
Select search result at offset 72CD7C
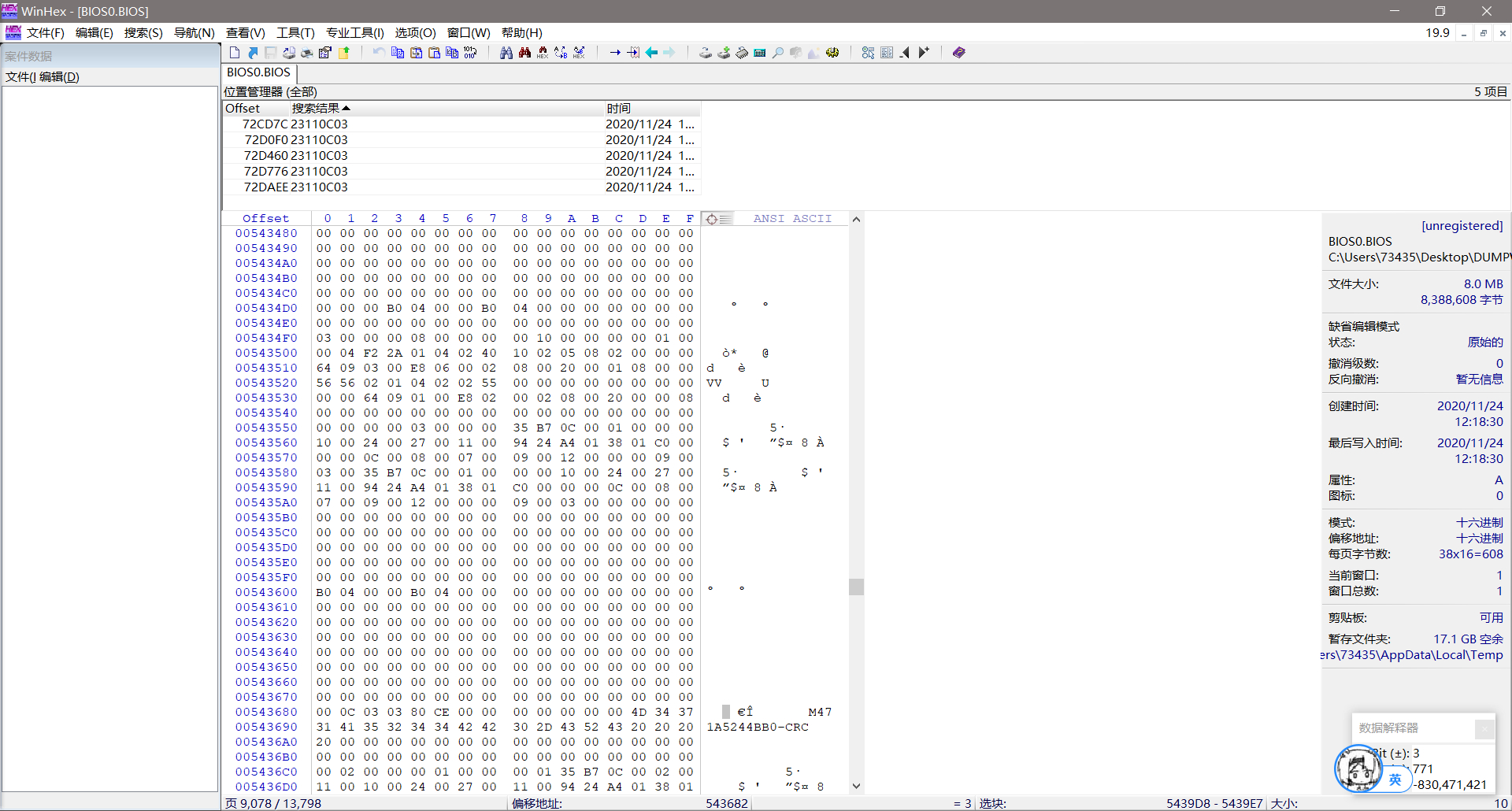(461, 124)
